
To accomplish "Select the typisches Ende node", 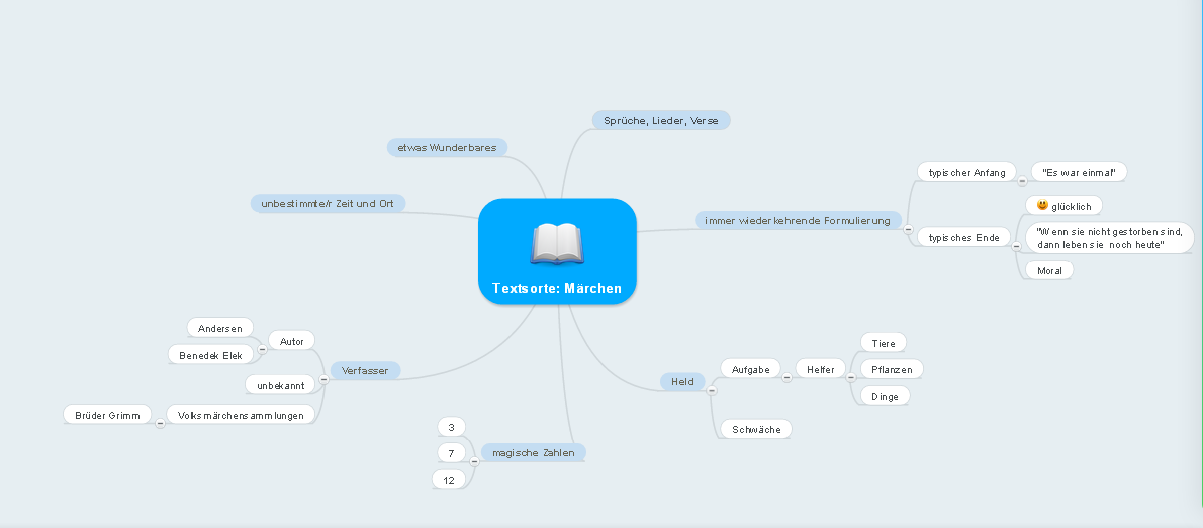I will coord(964,237).
